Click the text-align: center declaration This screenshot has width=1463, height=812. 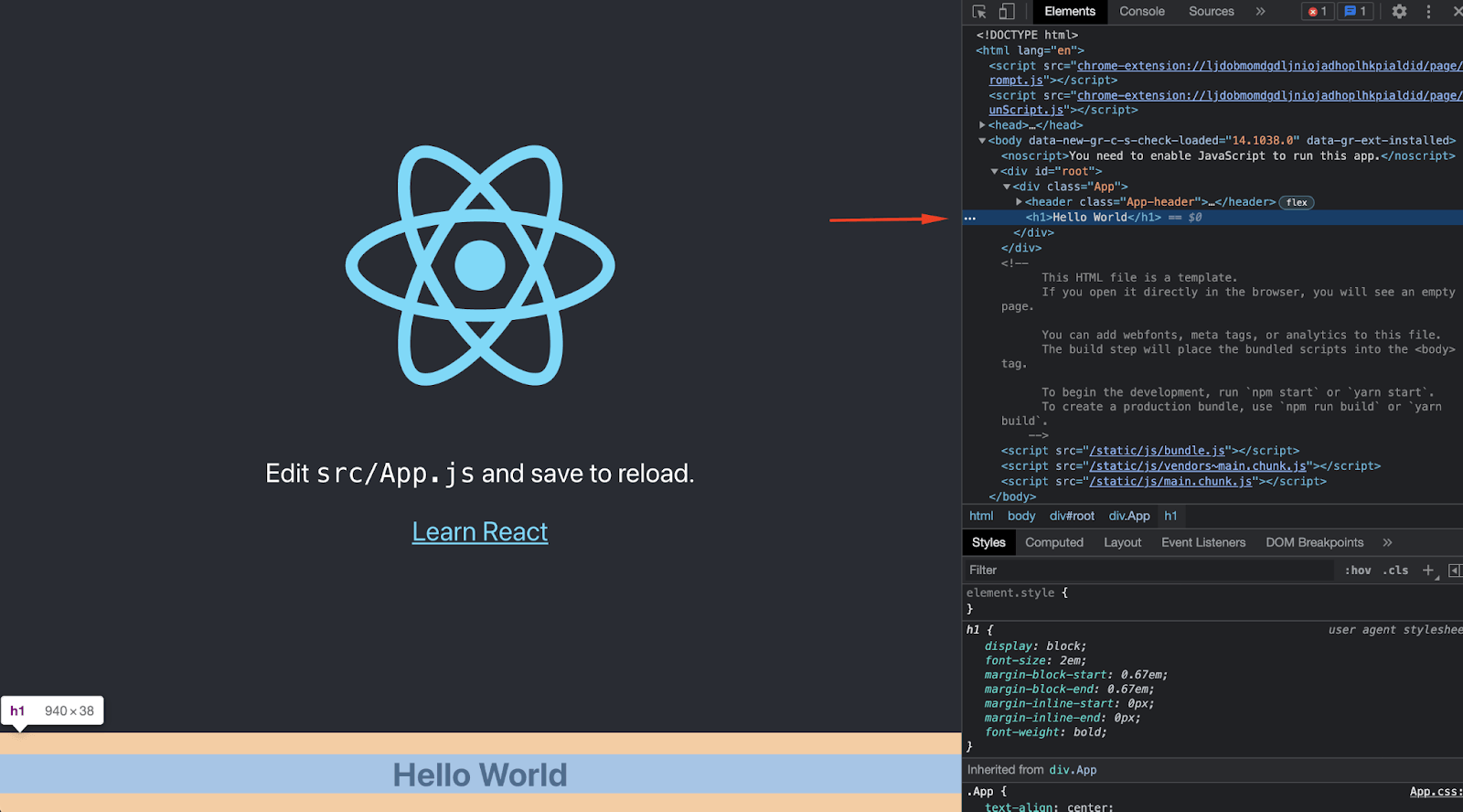click(1049, 807)
